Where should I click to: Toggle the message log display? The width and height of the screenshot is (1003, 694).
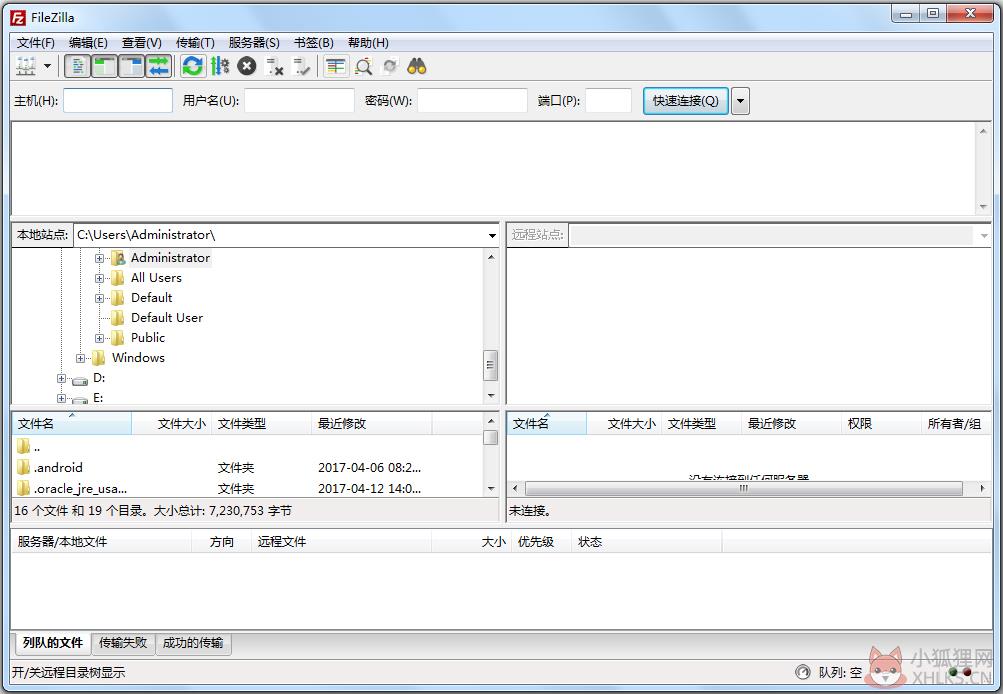click(x=78, y=66)
